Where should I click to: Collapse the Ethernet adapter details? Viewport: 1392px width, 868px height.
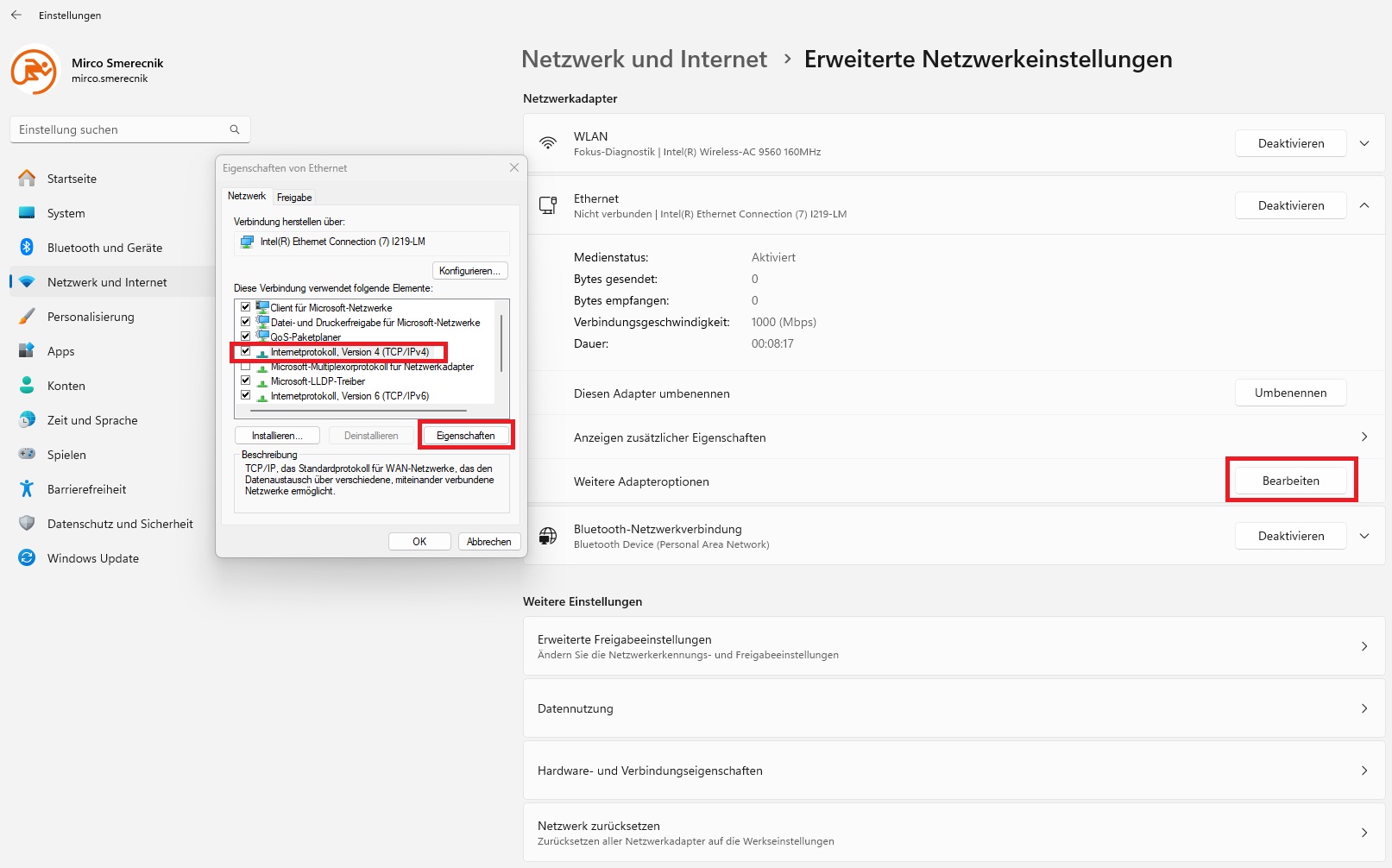[1364, 205]
